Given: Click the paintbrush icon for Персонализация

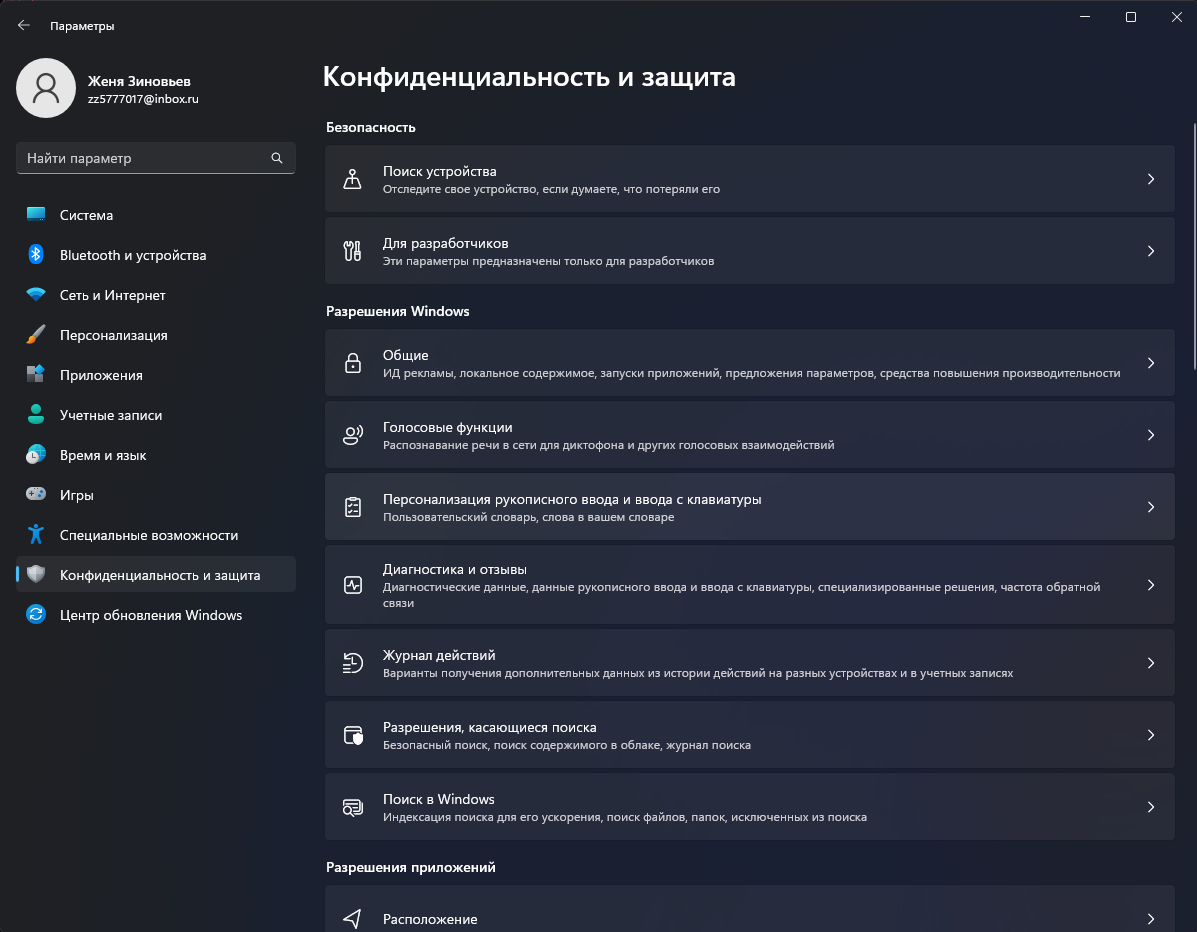Looking at the screenshot, I should [36, 334].
